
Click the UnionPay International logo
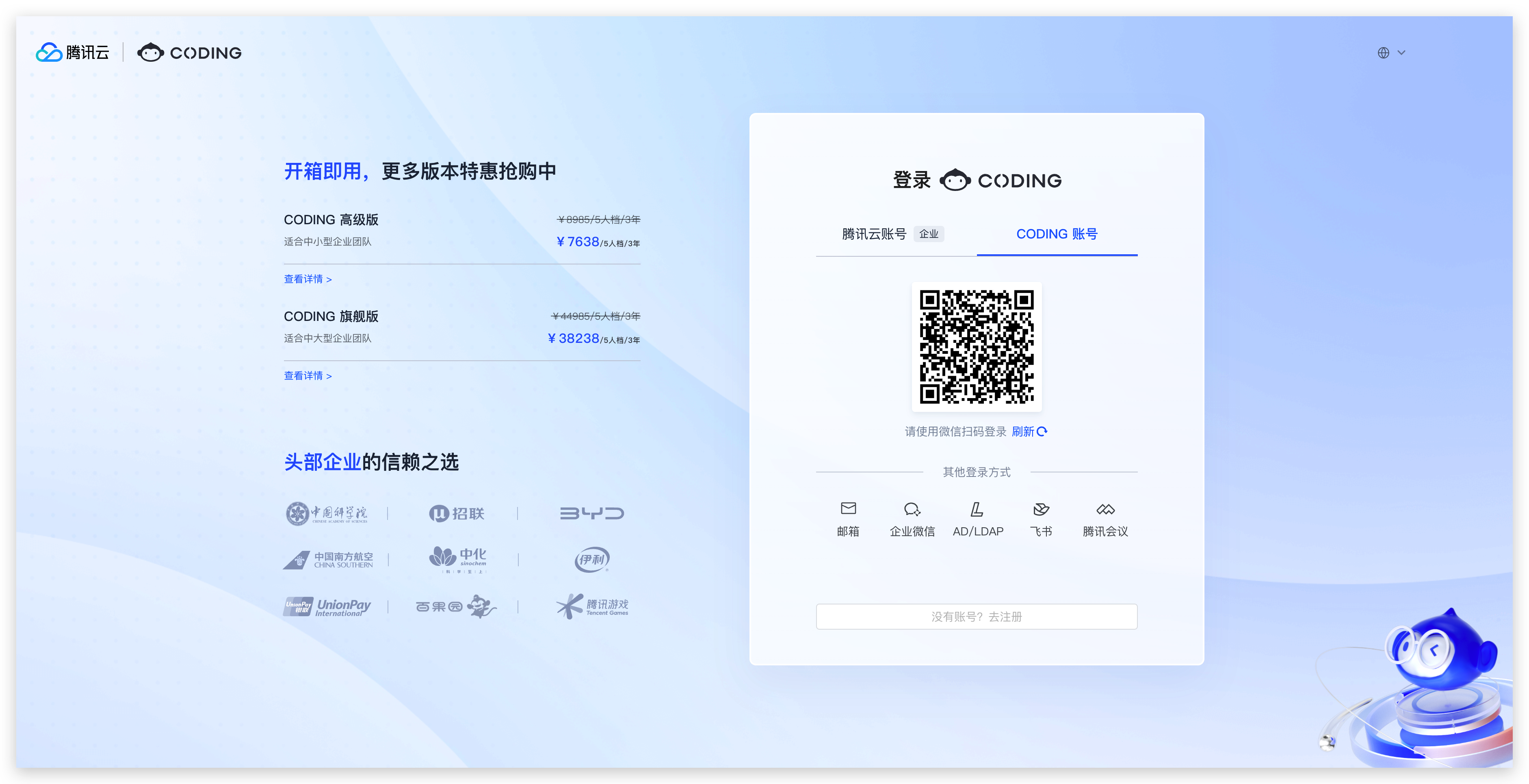327,606
